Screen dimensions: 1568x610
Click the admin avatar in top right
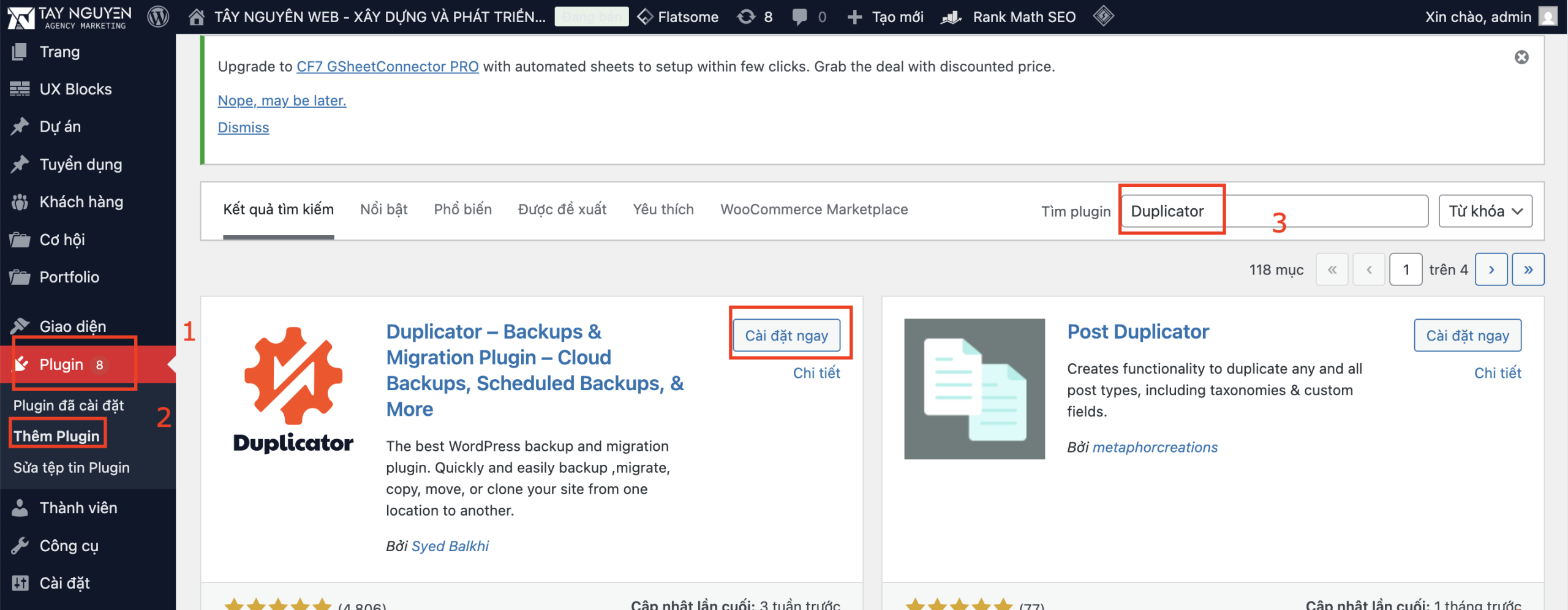coord(1548,17)
